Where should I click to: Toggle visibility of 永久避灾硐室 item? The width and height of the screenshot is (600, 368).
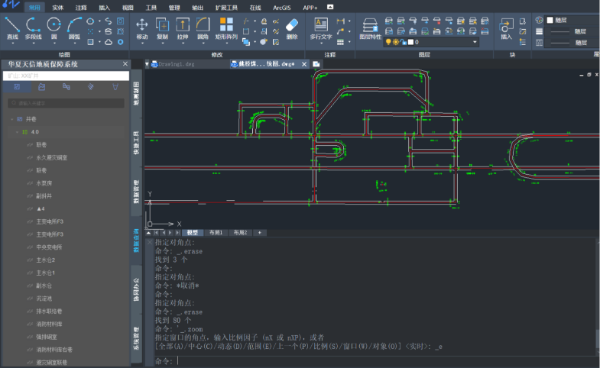pos(30,157)
